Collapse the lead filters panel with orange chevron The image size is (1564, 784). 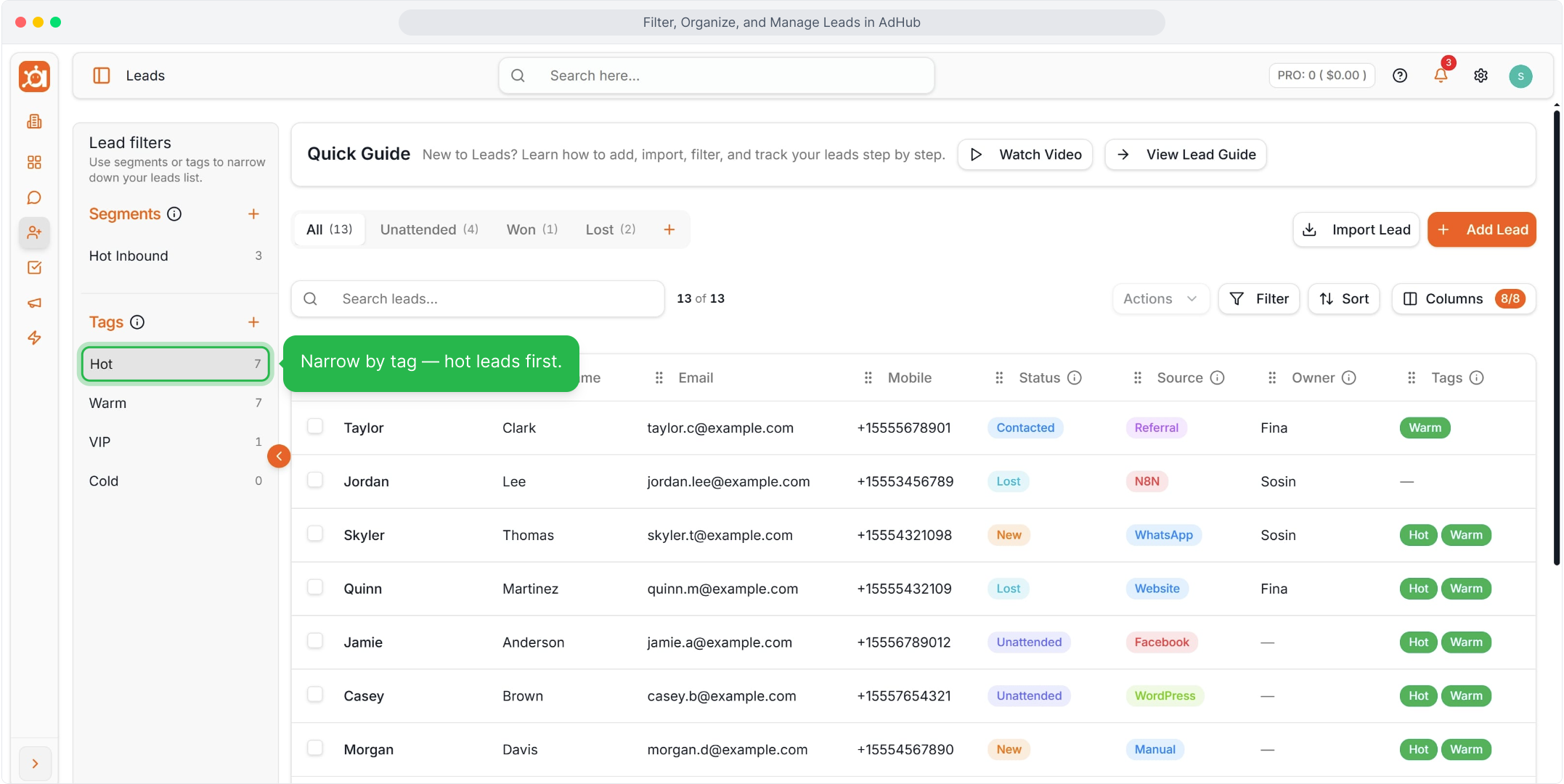pos(279,456)
